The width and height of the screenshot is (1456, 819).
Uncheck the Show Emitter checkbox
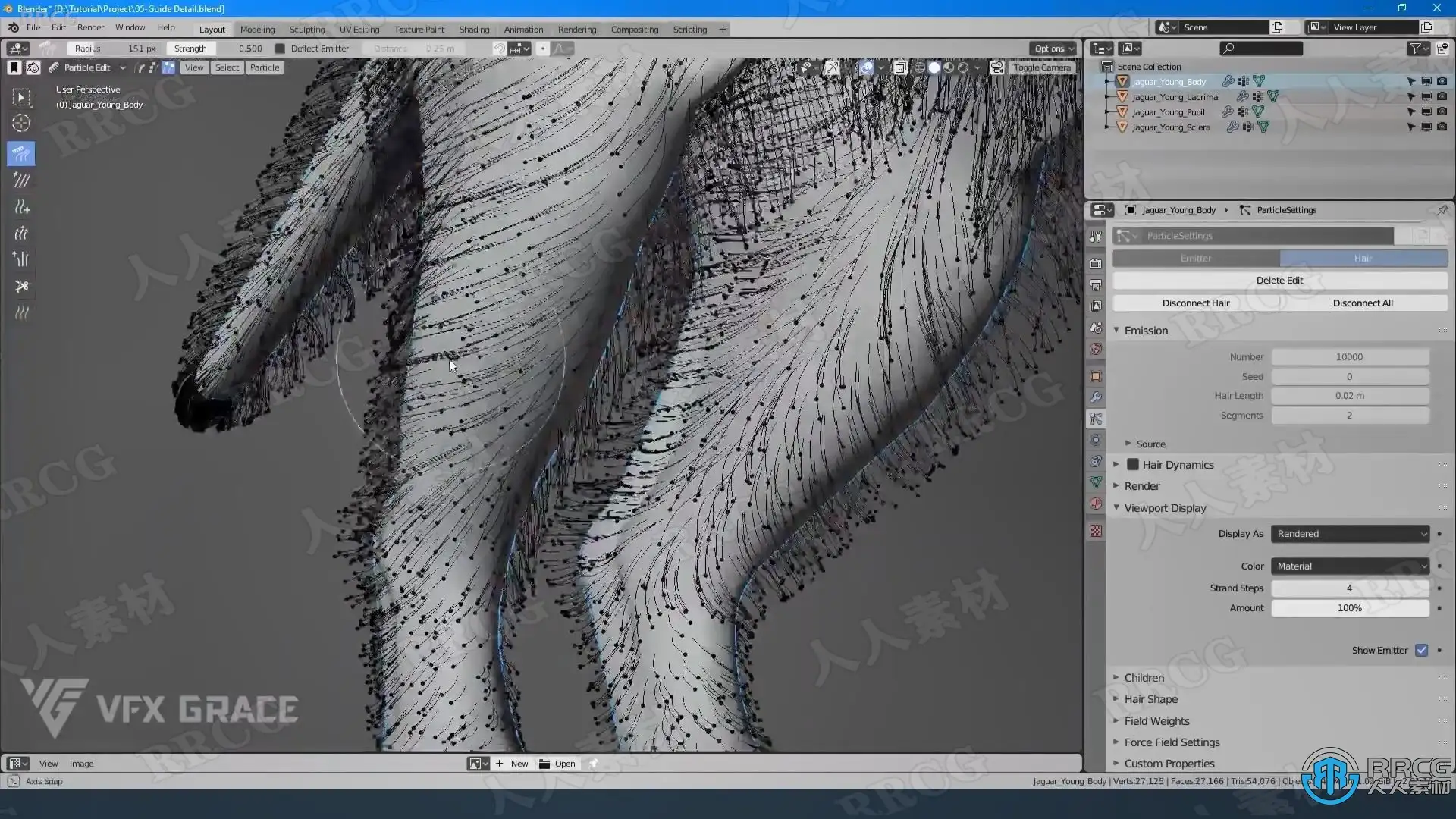[x=1422, y=651]
